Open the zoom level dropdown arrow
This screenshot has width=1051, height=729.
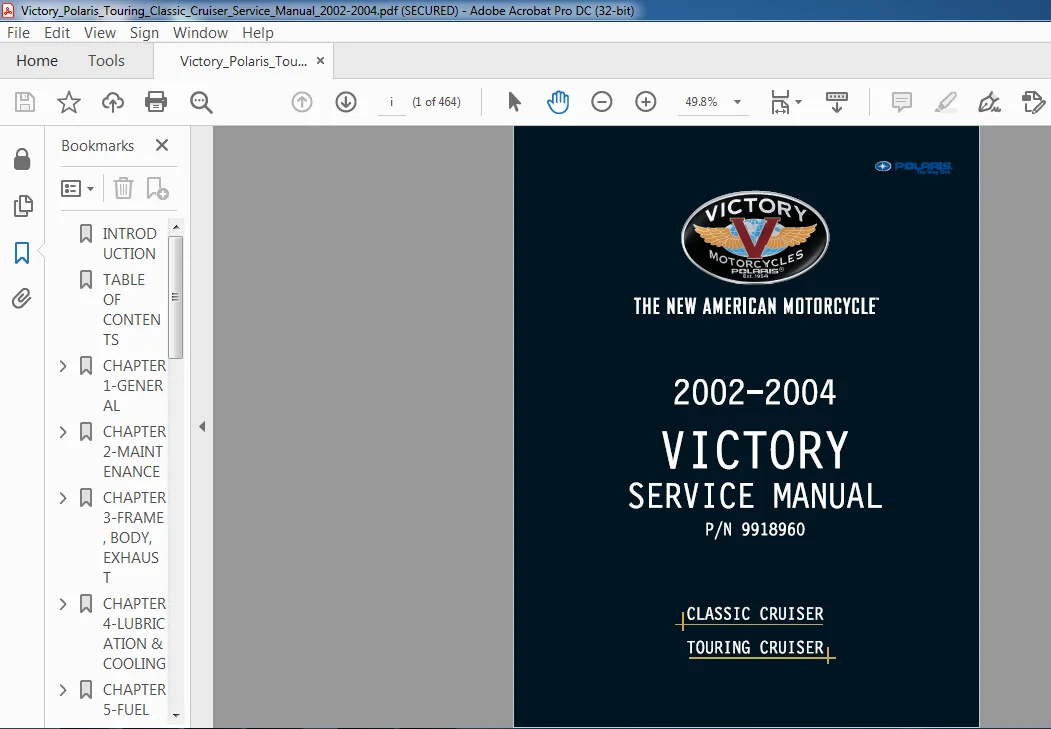(x=737, y=102)
